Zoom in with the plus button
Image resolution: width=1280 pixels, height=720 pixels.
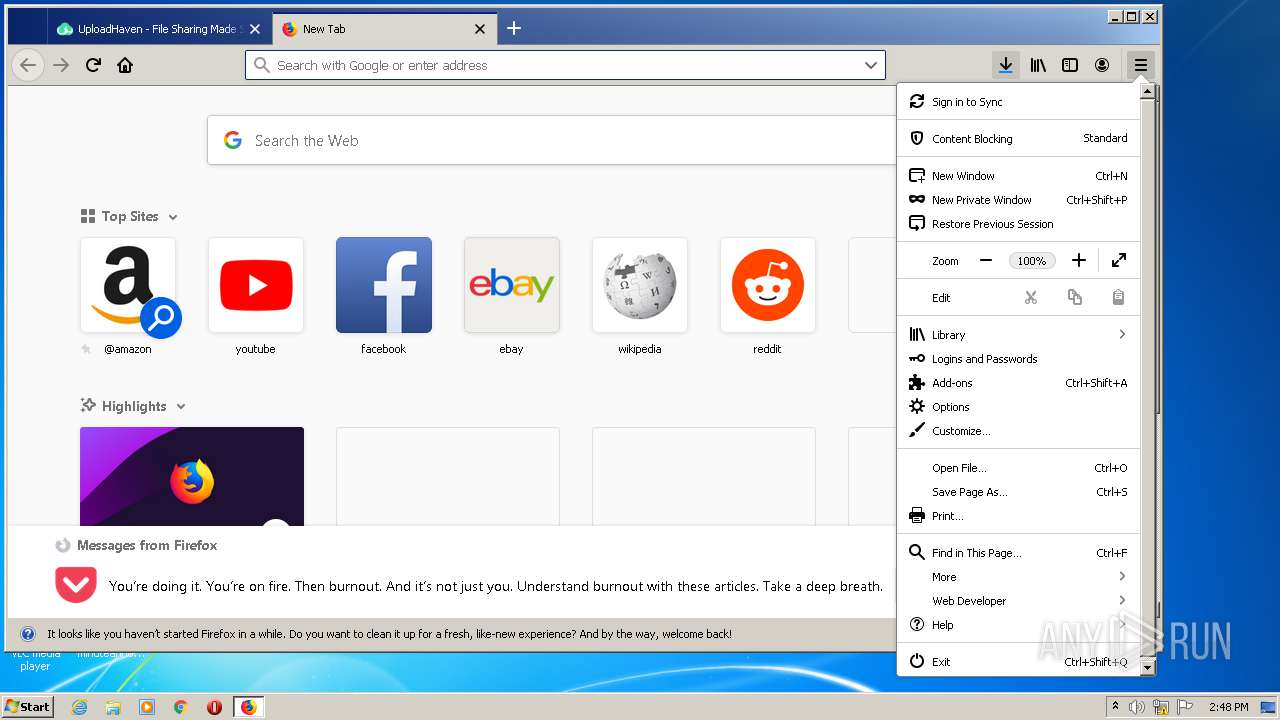tap(1078, 261)
